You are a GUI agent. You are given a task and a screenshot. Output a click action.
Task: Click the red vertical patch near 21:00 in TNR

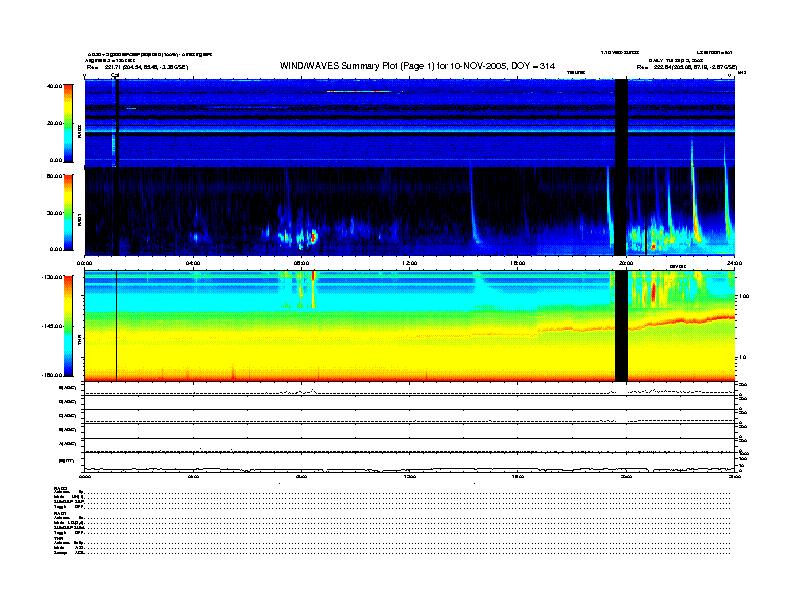pyautogui.click(x=654, y=291)
